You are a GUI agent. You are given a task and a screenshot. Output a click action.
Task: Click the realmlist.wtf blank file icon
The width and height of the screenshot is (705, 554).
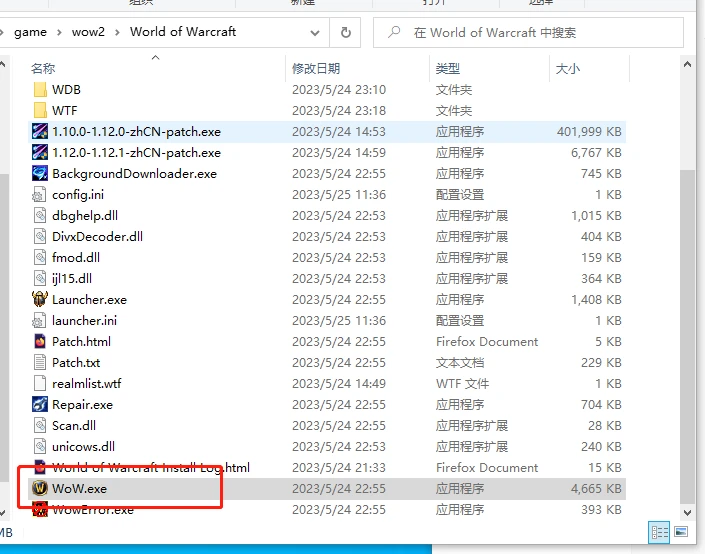(40, 384)
